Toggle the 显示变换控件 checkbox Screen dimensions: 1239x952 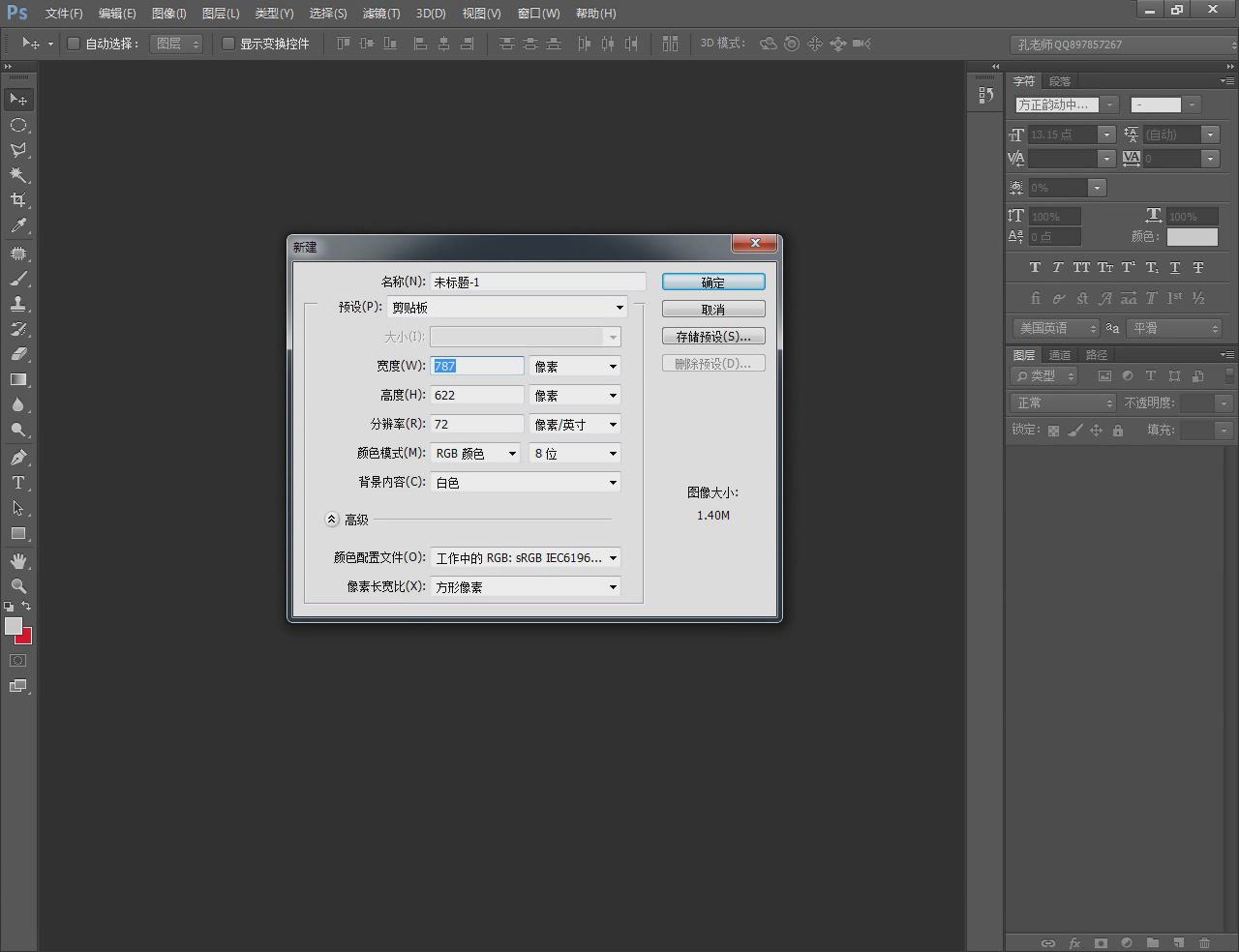[228, 44]
